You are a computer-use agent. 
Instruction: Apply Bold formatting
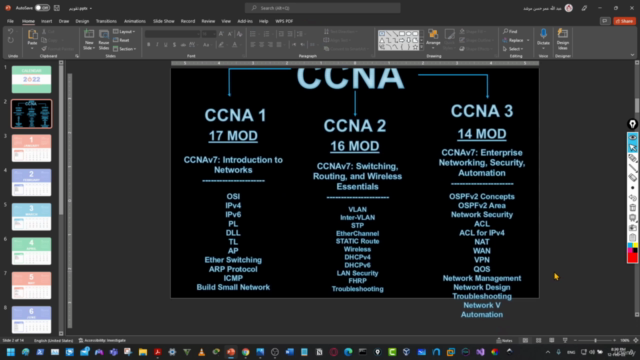[x=149, y=44]
